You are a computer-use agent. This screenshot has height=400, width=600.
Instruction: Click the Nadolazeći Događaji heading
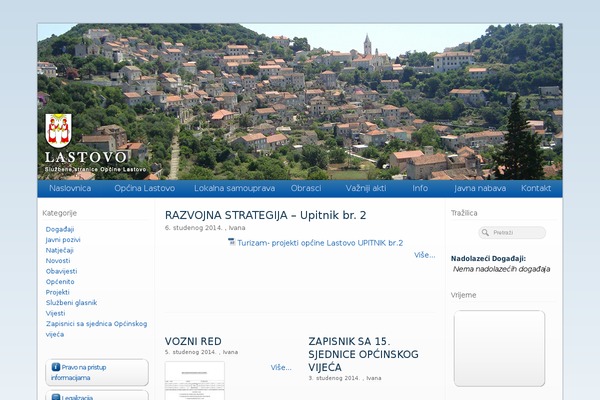coord(488,258)
